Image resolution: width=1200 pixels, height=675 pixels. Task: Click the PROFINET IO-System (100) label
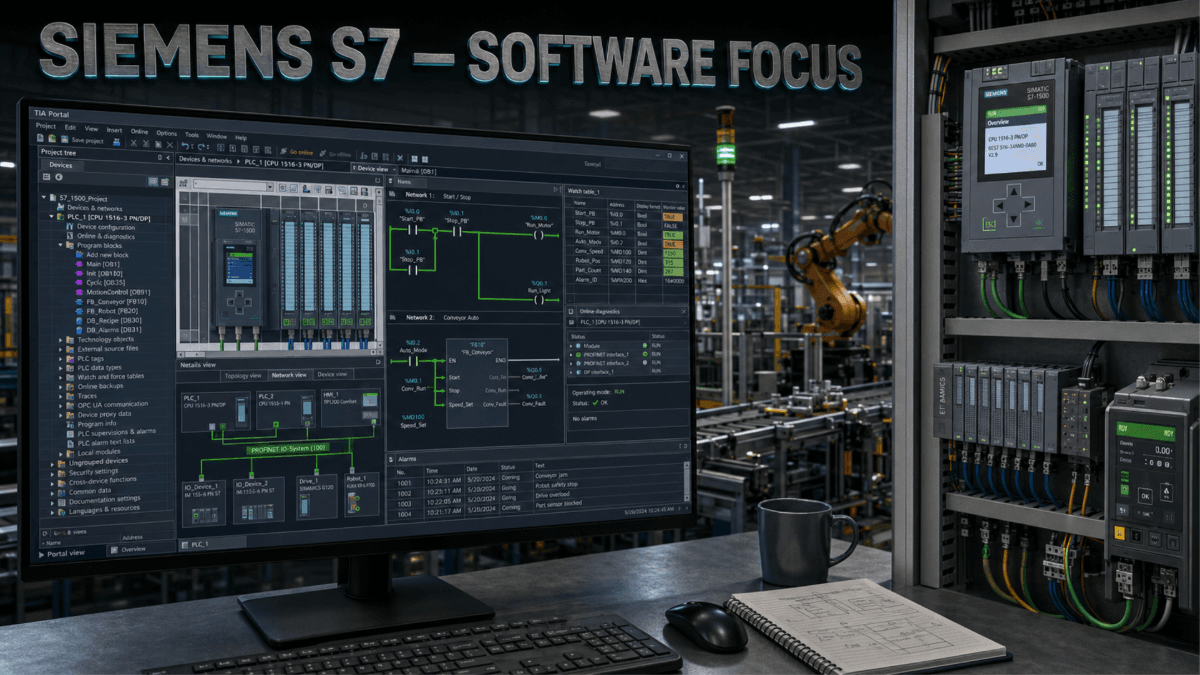[x=289, y=451]
